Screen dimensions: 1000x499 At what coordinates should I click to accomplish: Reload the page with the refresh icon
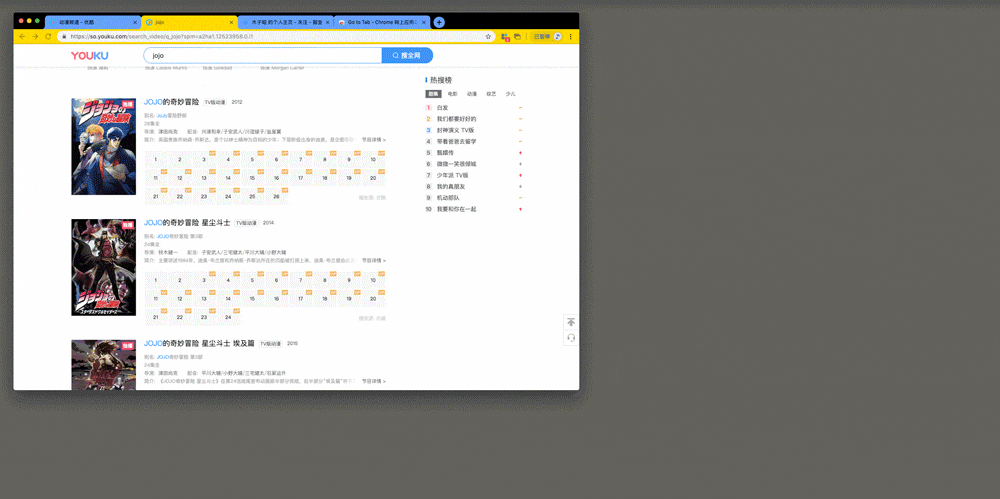(48, 36)
